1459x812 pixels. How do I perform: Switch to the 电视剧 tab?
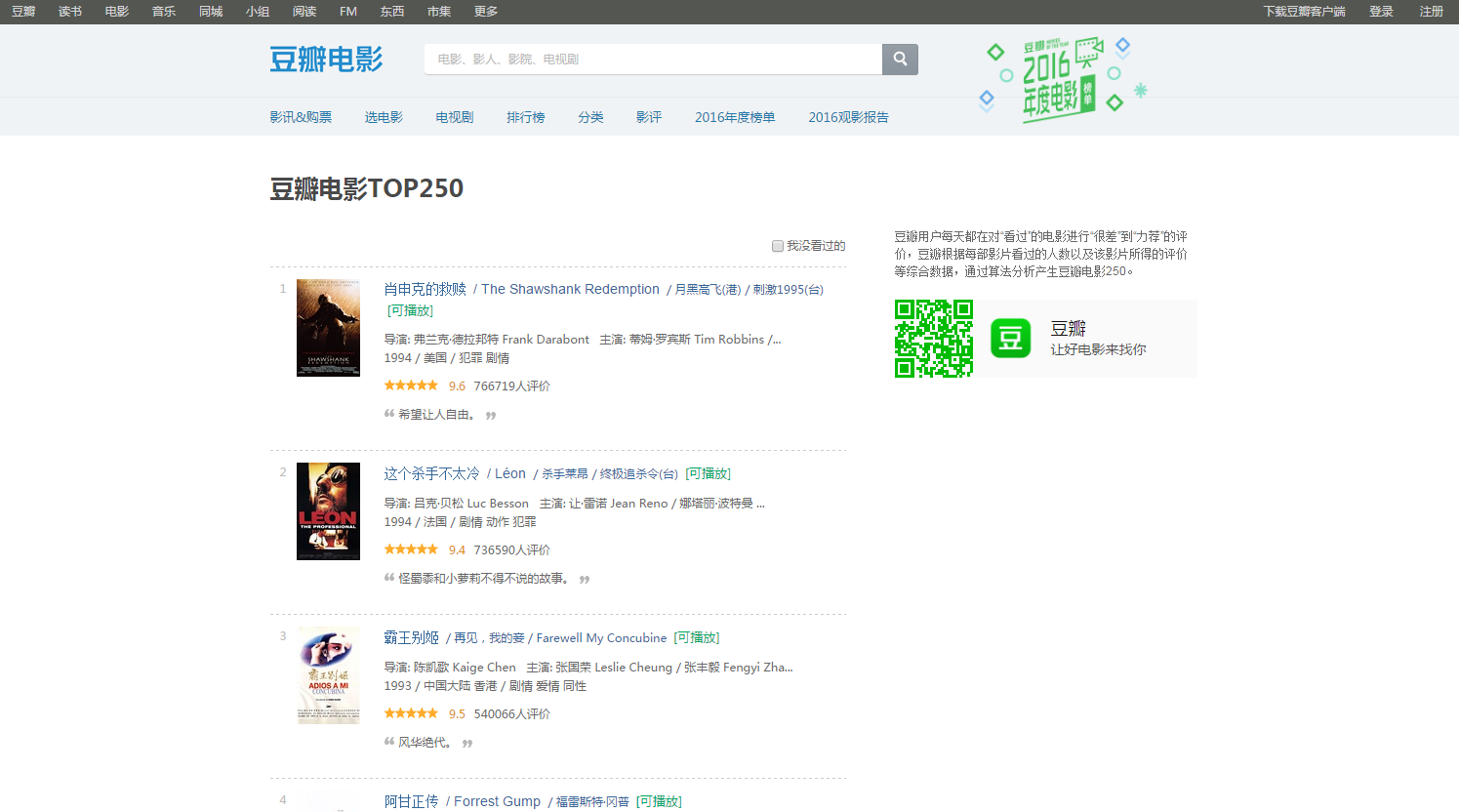click(x=453, y=116)
